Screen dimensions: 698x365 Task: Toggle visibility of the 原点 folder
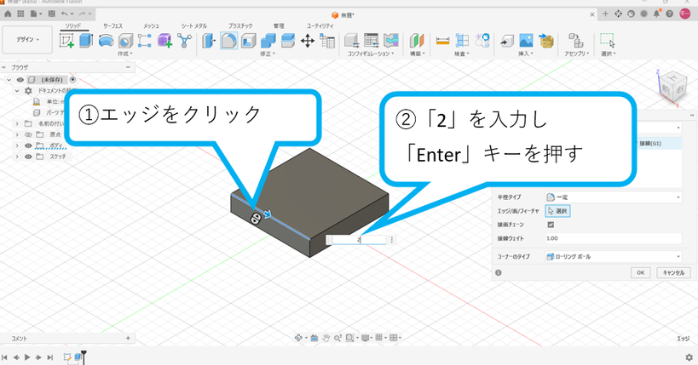[x=28, y=134]
